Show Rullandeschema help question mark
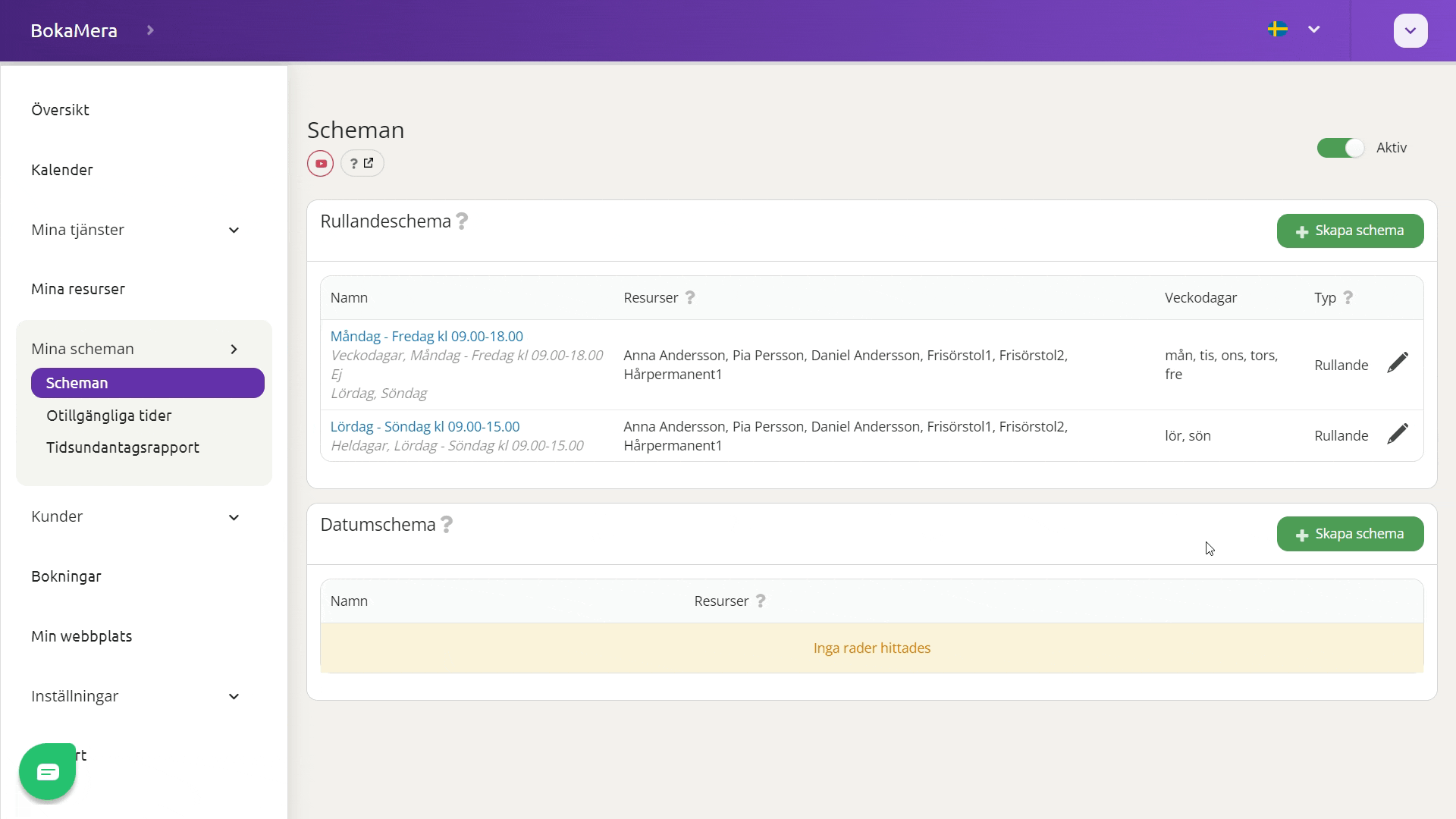The image size is (1456, 819). point(462,221)
